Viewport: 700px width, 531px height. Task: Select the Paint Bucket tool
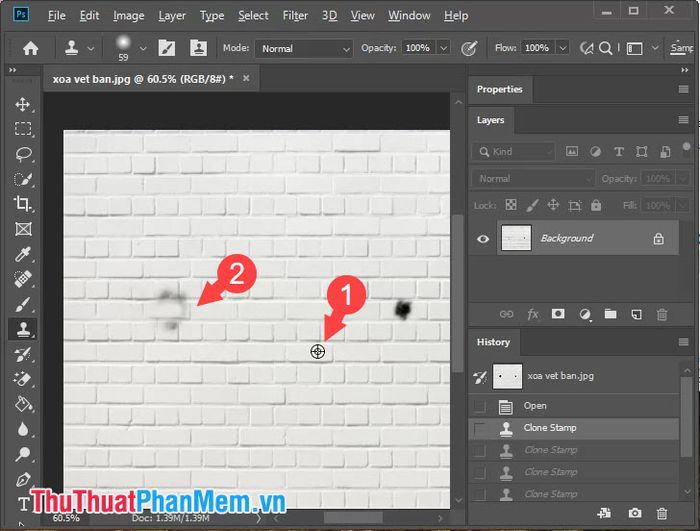(x=23, y=404)
